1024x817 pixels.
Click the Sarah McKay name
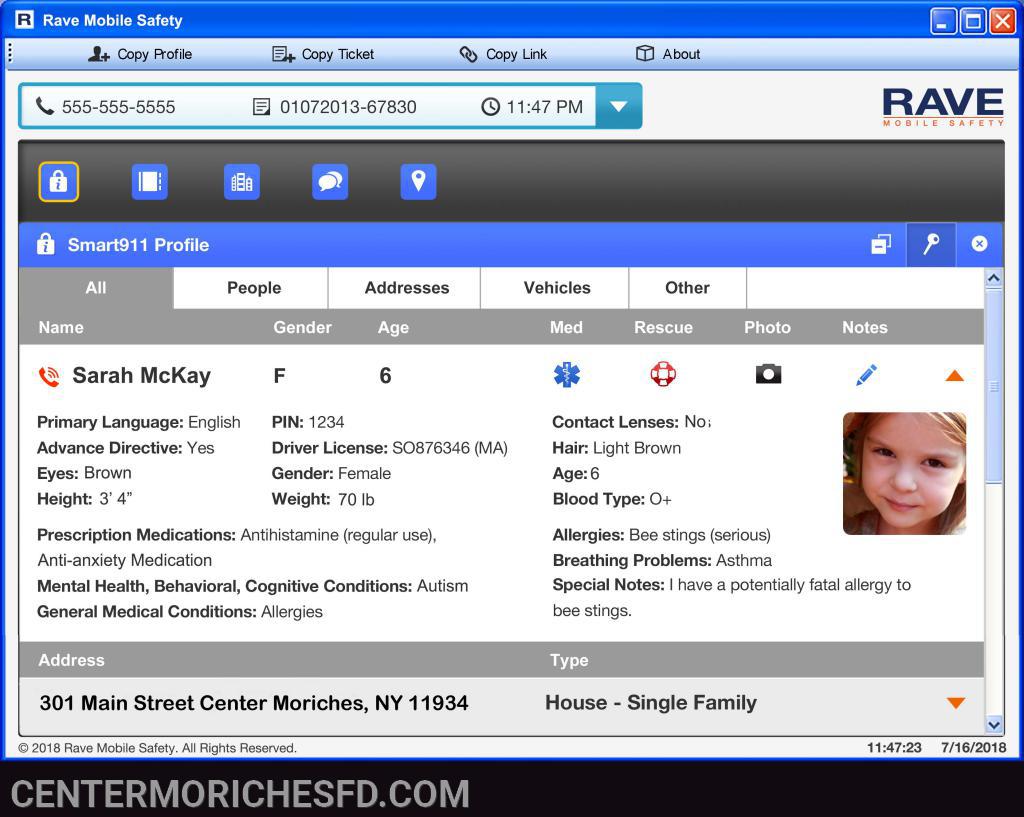tap(142, 376)
